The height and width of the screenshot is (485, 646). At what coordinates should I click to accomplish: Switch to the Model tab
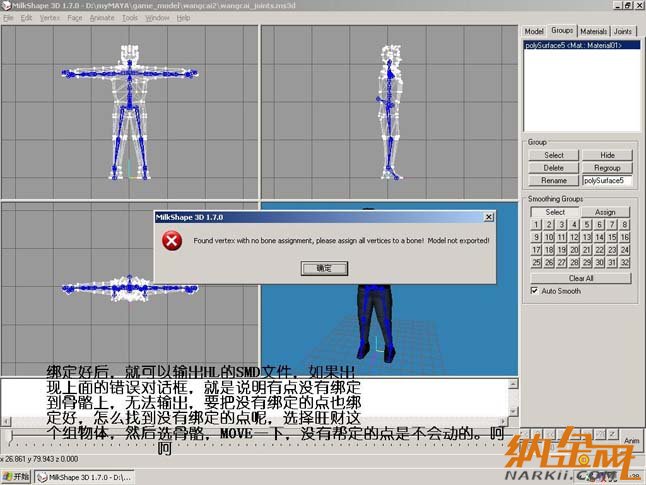click(x=534, y=31)
